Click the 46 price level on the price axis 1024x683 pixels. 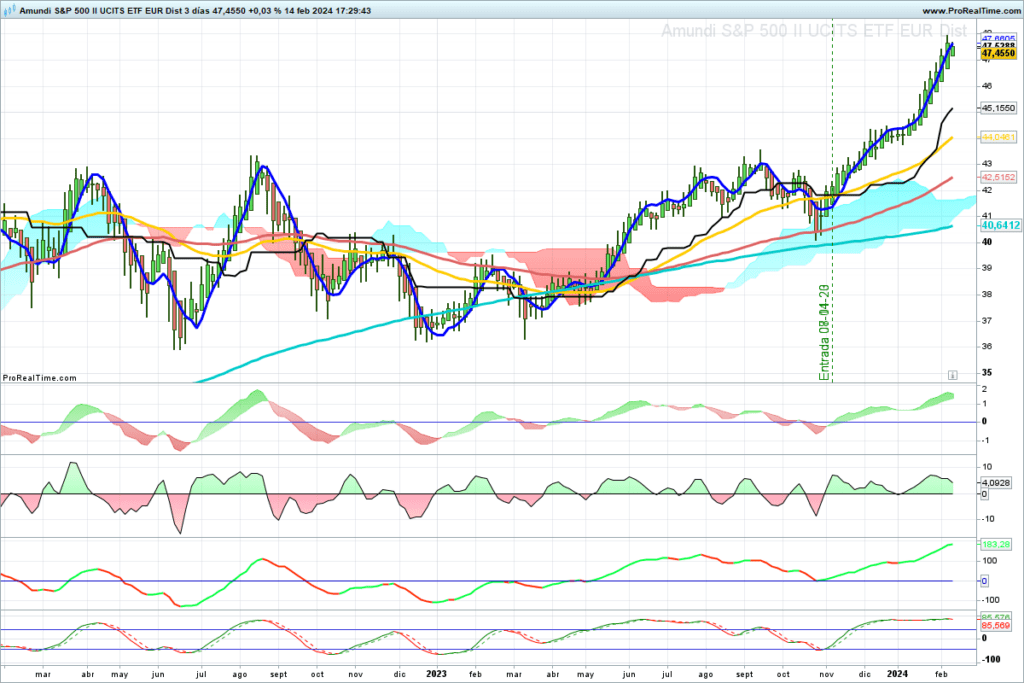point(986,86)
